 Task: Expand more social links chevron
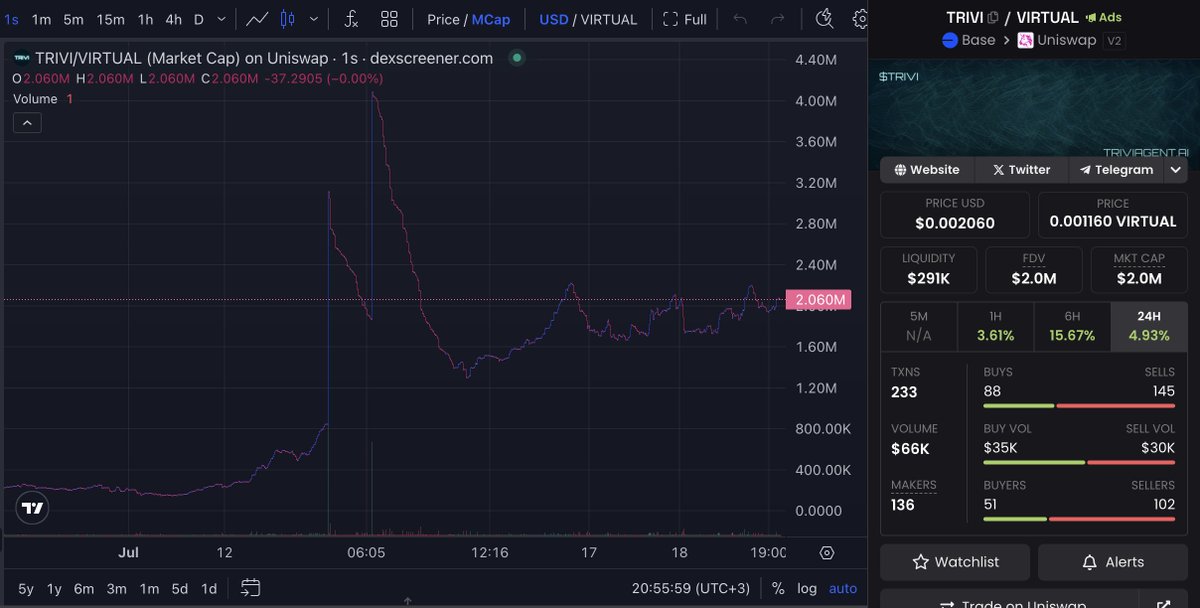[1175, 170]
